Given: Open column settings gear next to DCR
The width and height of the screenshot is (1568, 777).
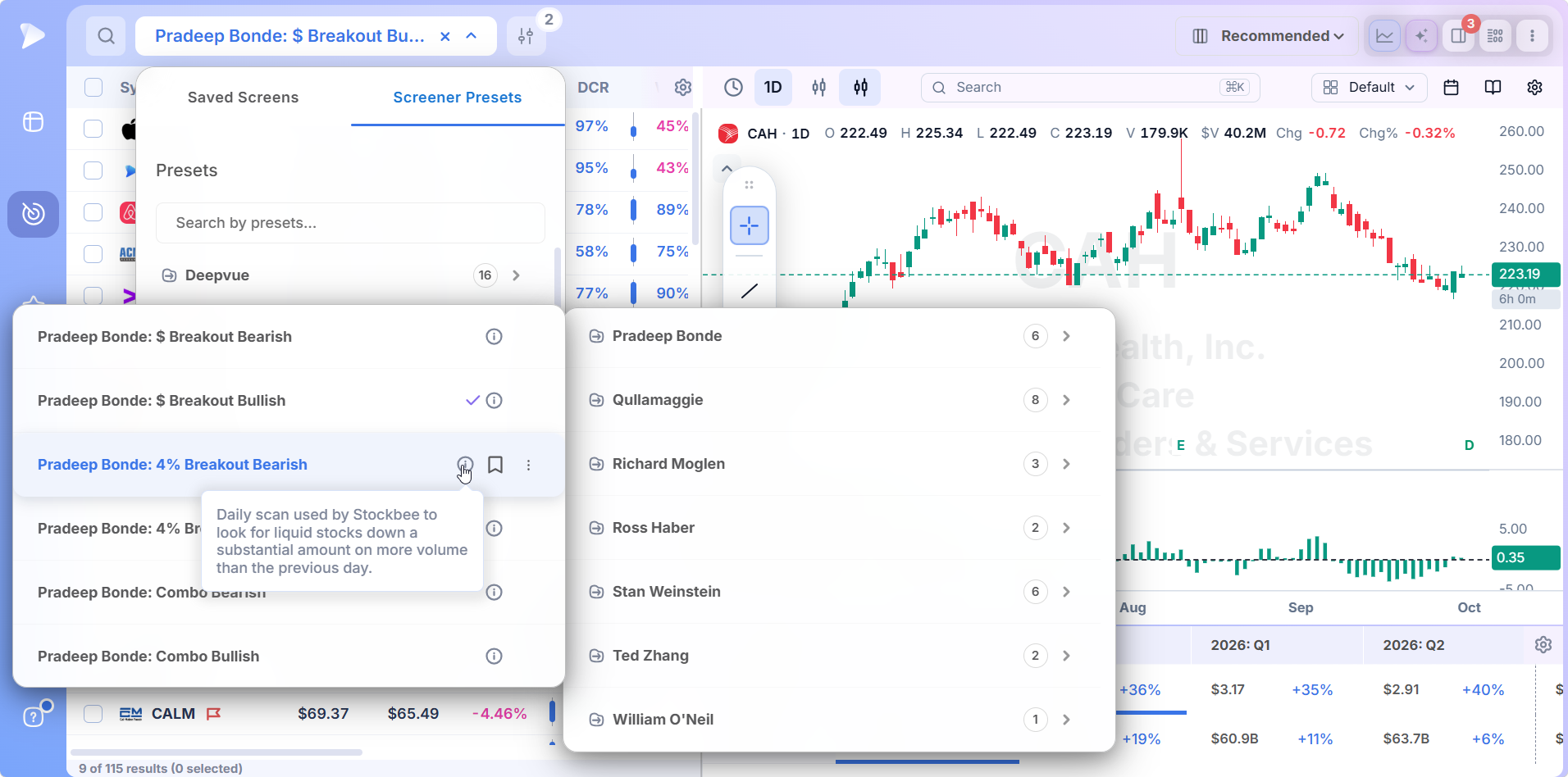Looking at the screenshot, I should coord(682,88).
